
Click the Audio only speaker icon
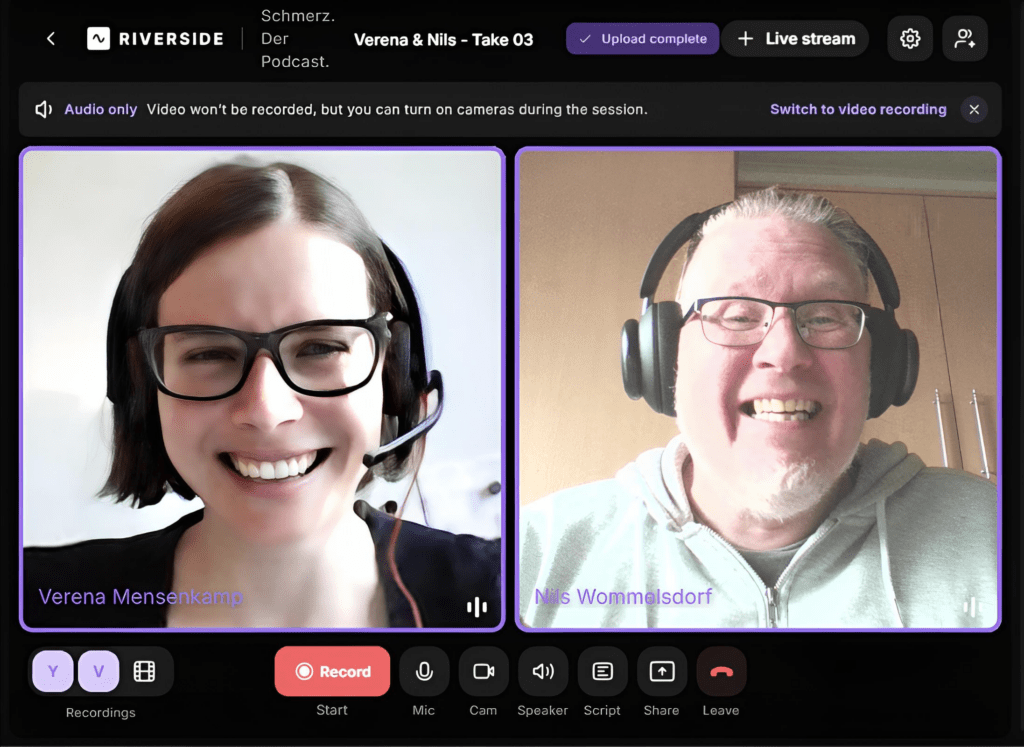(x=44, y=109)
